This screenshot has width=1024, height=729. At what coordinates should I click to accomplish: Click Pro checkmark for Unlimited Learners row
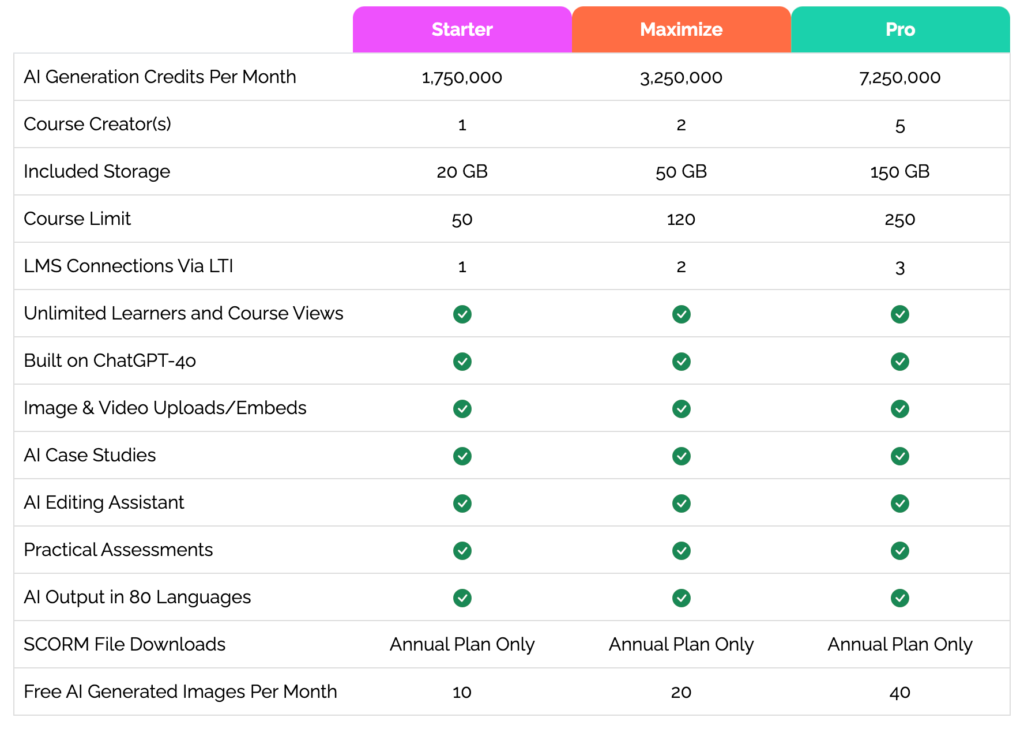(x=900, y=314)
